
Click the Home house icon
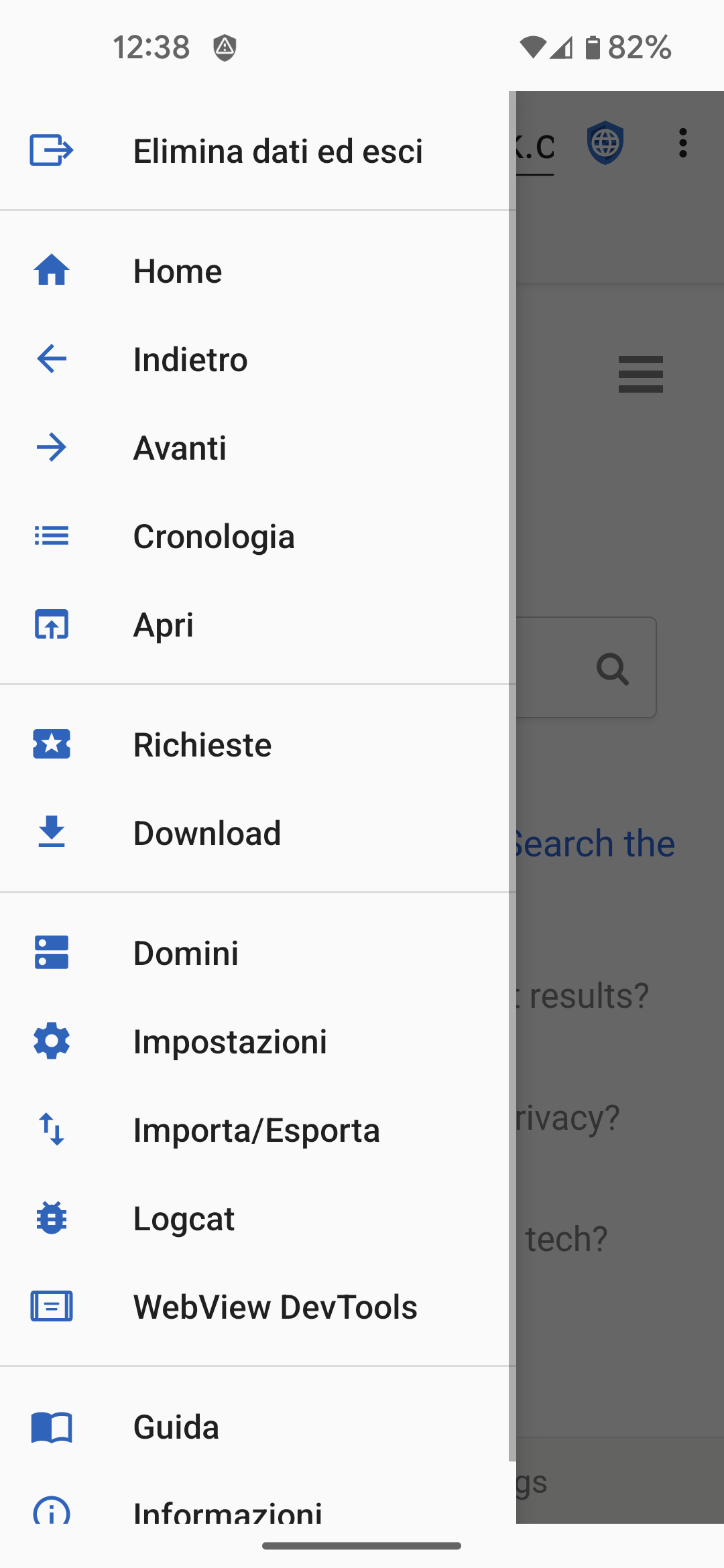point(51,271)
